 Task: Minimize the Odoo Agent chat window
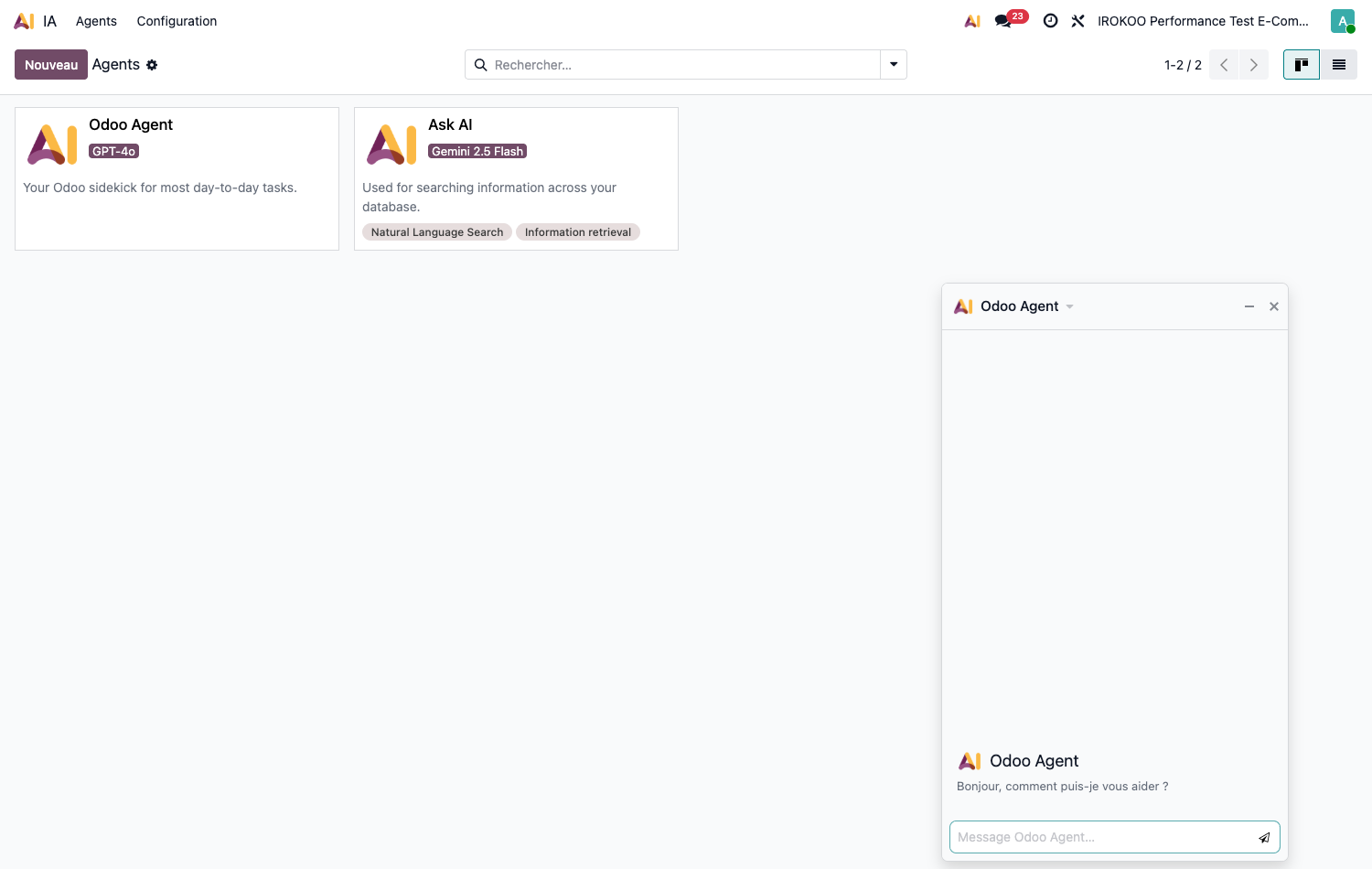click(1249, 306)
